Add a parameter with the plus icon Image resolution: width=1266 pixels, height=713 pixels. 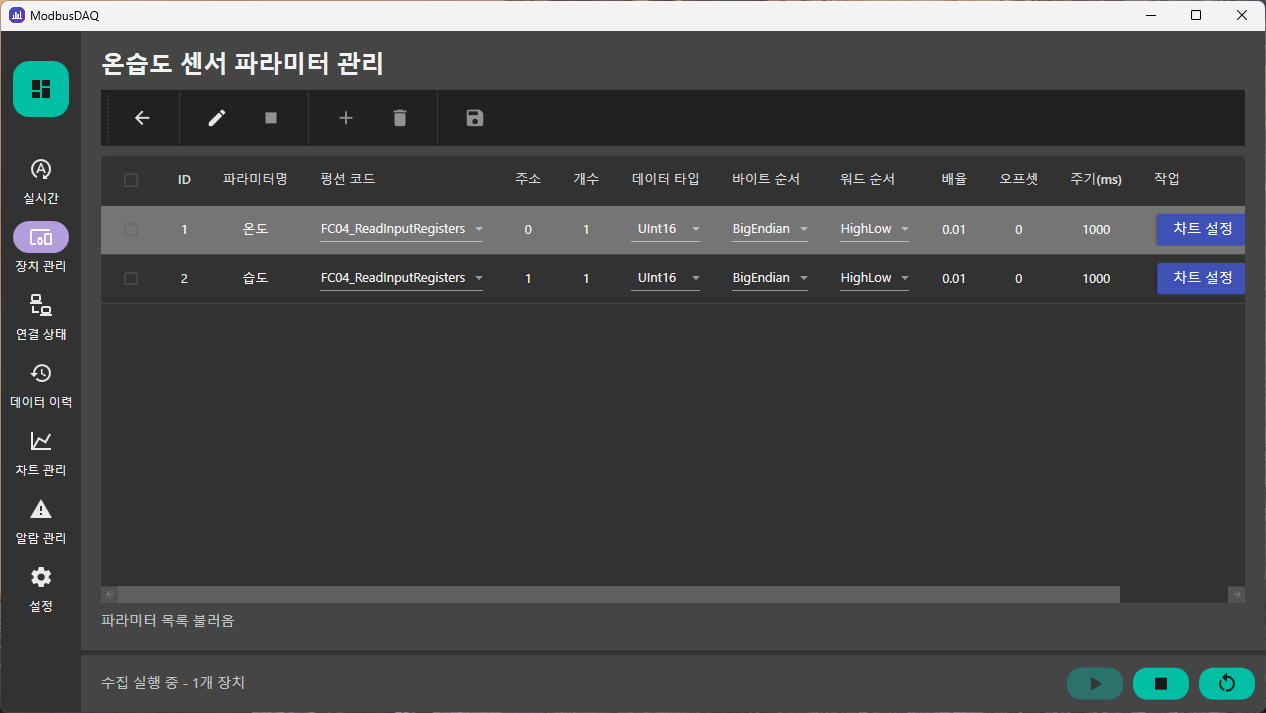click(x=346, y=118)
